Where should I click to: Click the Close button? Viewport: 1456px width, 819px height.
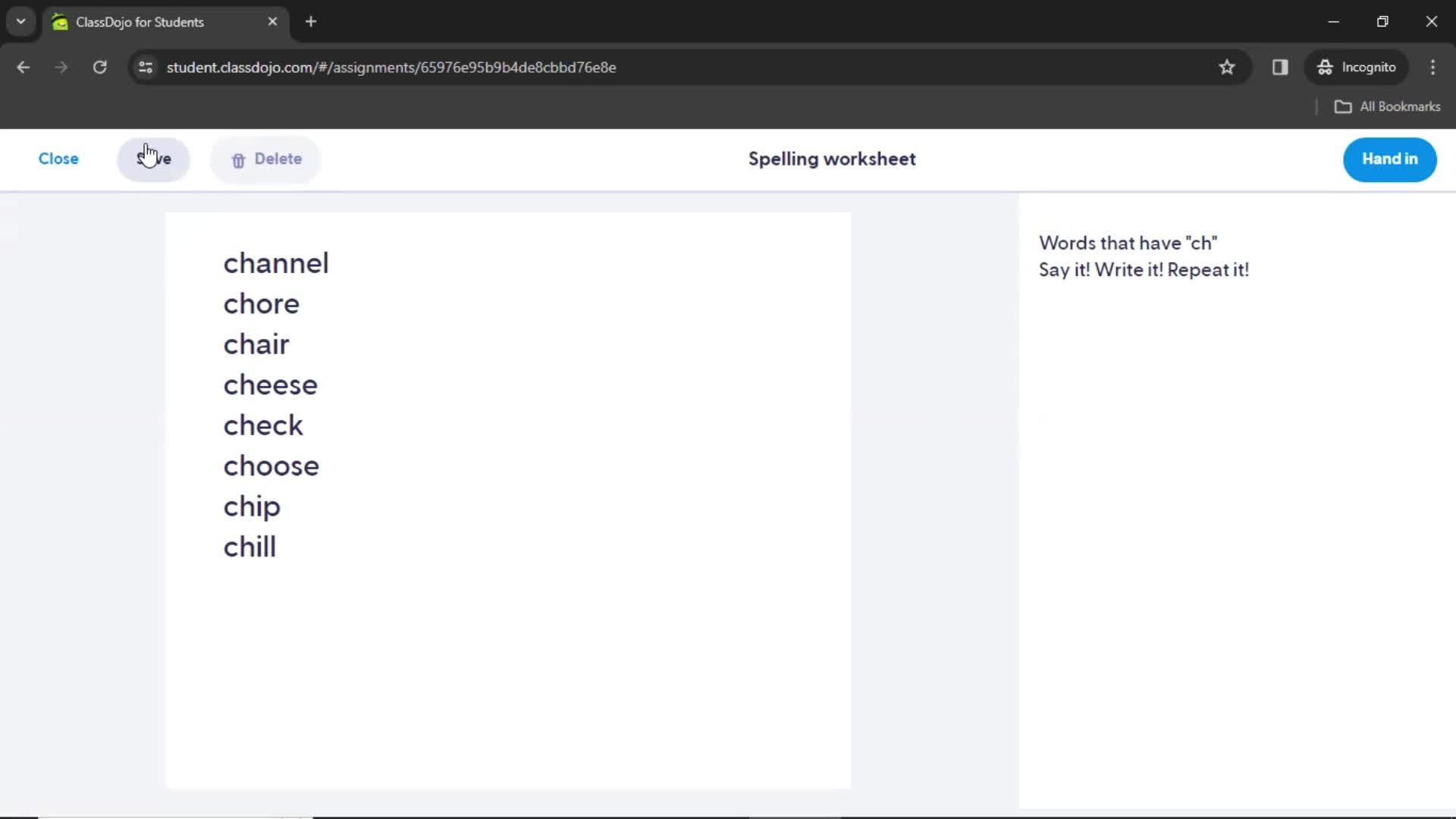click(58, 158)
